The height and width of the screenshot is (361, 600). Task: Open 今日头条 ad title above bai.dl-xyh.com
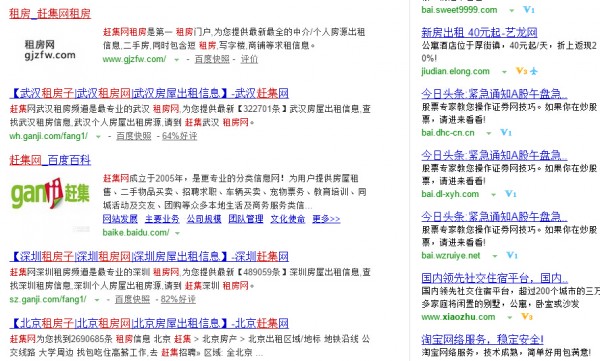tap(494, 155)
